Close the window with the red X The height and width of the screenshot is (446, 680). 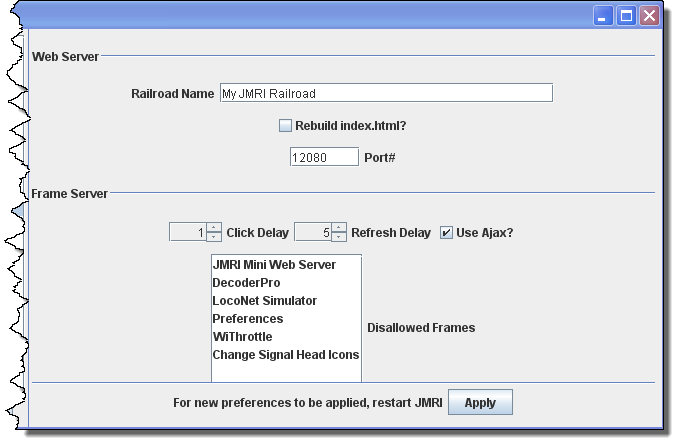click(649, 16)
